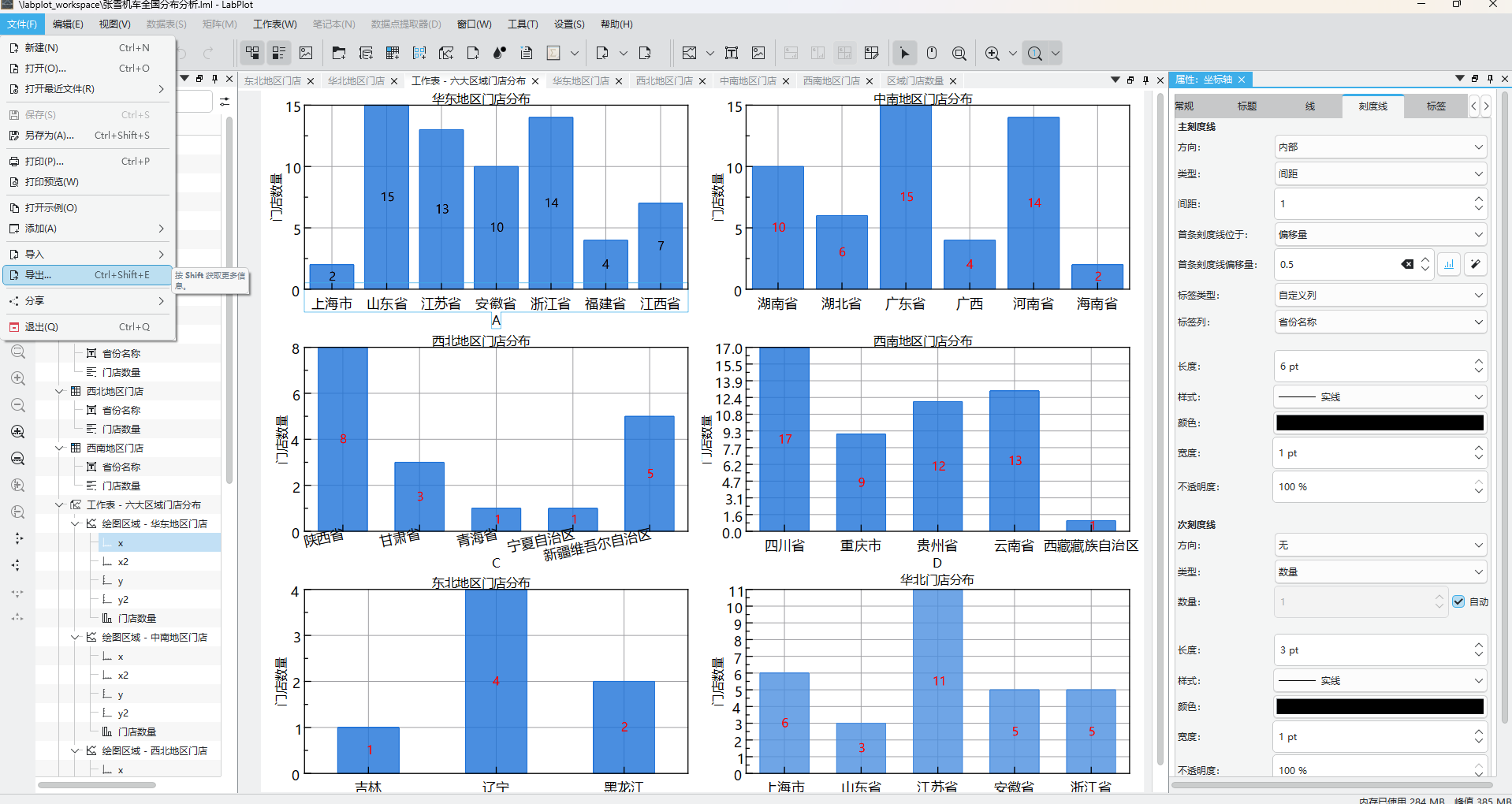Click 另存为(A) menu entry
The height and width of the screenshot is (804, 1512).
click(x=87, y=135)
